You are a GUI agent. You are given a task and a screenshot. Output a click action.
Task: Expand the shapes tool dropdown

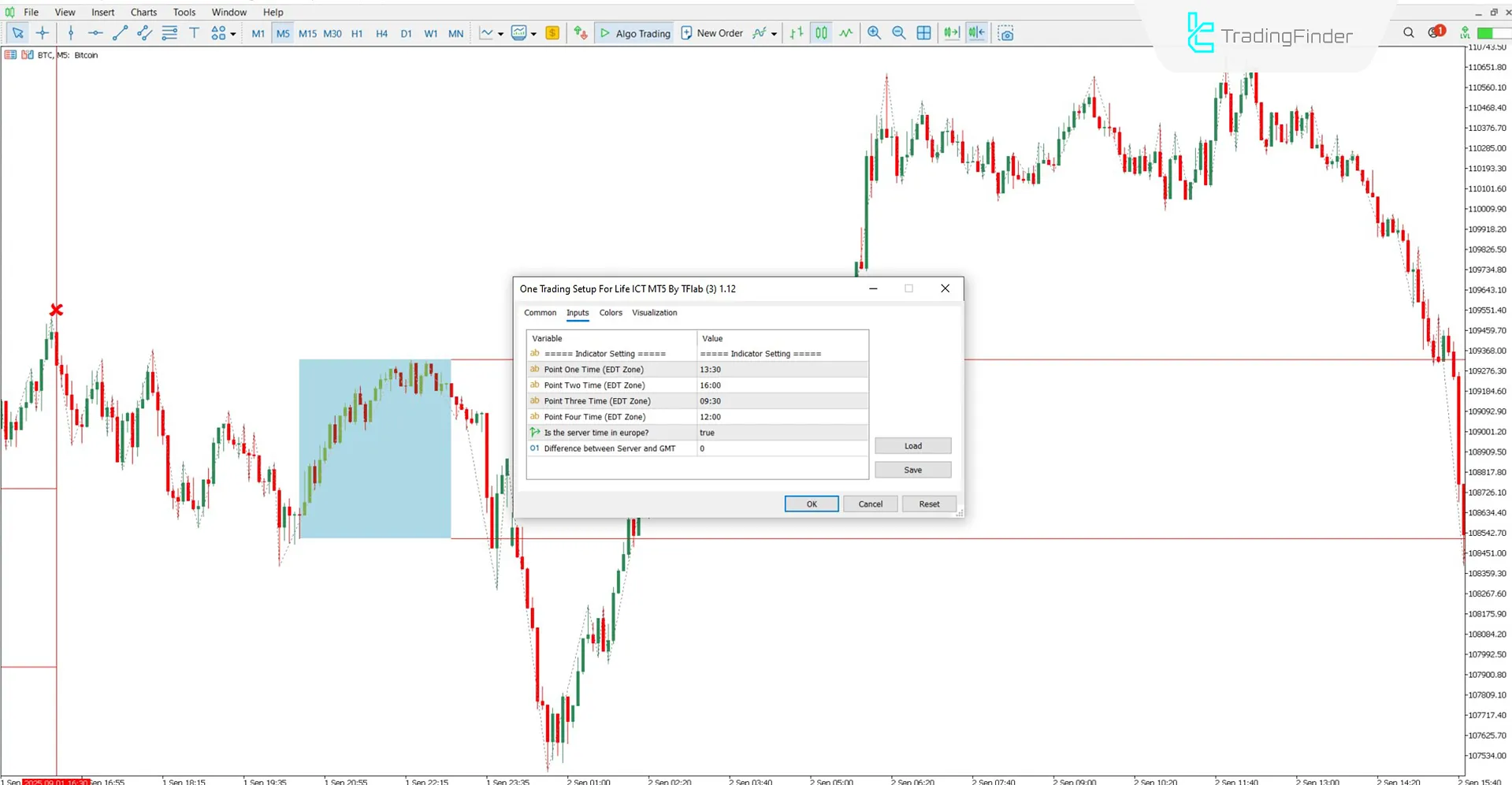click(232, 32)
